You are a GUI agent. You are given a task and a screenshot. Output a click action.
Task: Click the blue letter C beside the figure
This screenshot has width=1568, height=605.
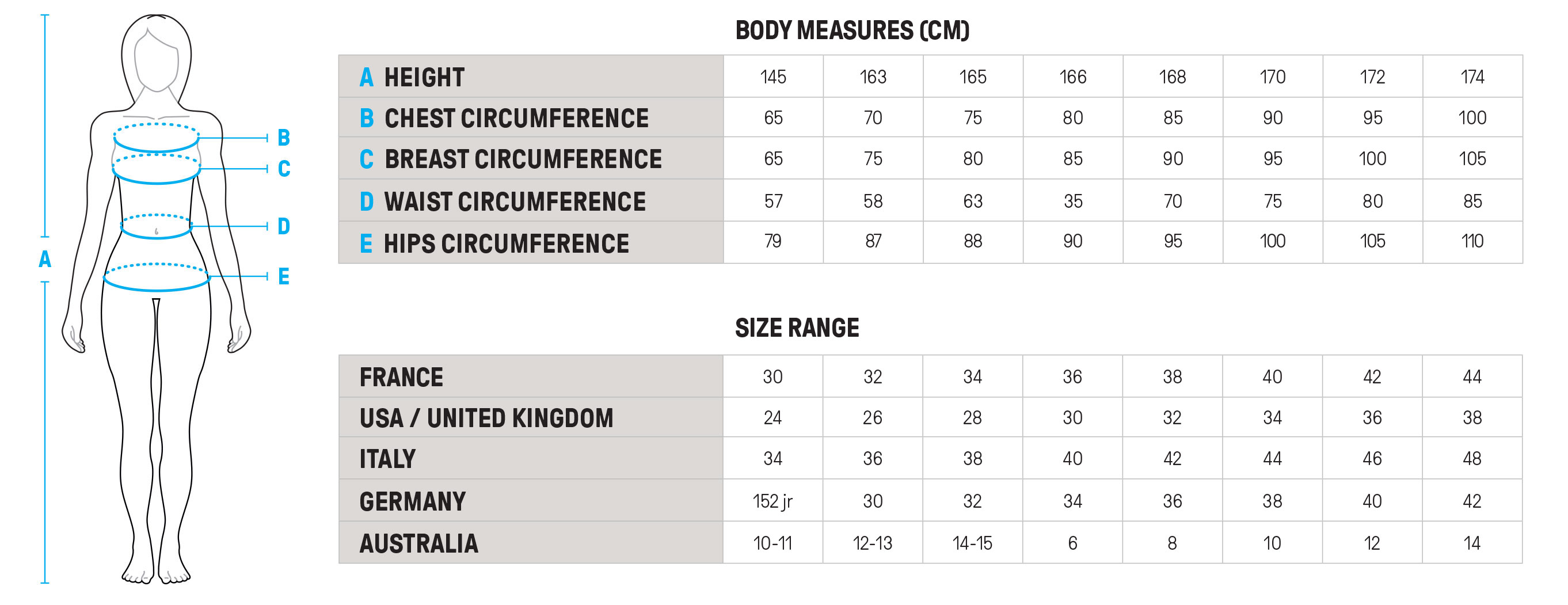click(x=284, y=169)
